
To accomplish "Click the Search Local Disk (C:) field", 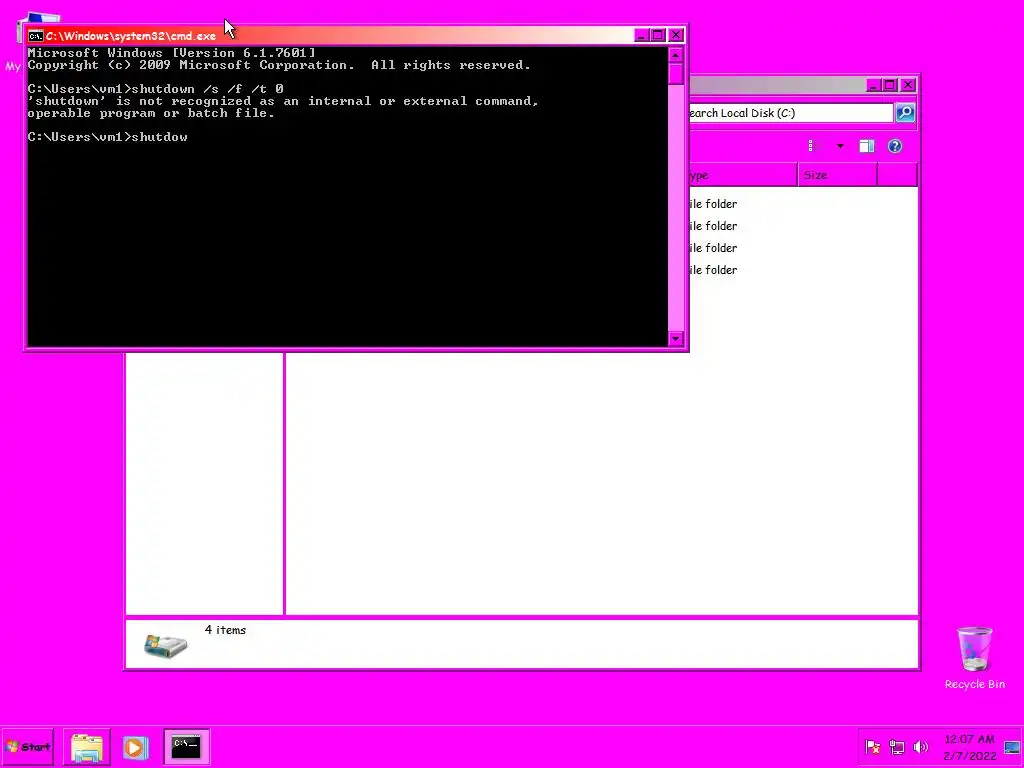I will pos(791,113).
